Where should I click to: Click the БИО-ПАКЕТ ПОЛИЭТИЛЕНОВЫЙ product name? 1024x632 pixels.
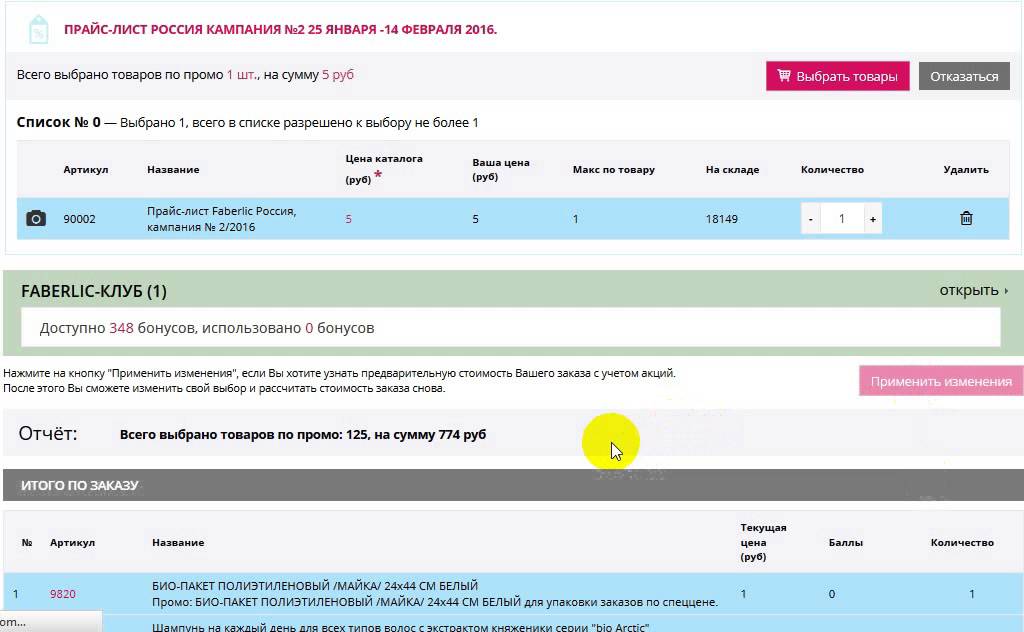click(315, 586)
